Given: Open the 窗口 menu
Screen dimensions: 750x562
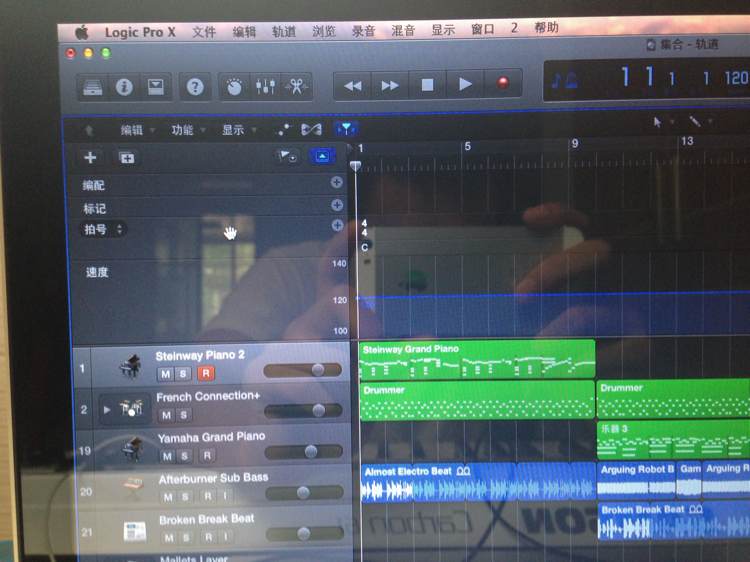Looking at the screenshot, I should pos(482,29).
